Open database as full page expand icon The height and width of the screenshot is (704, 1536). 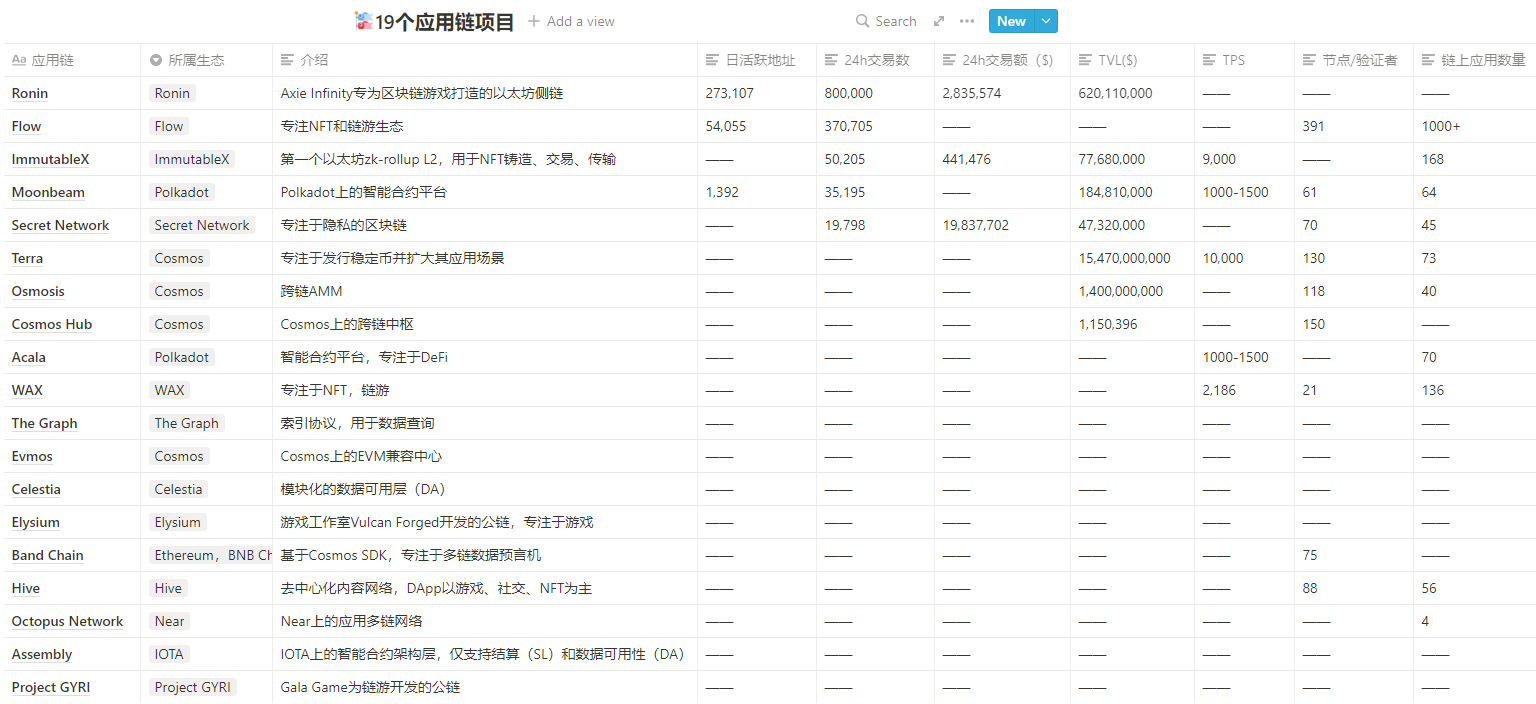[939, 21]
